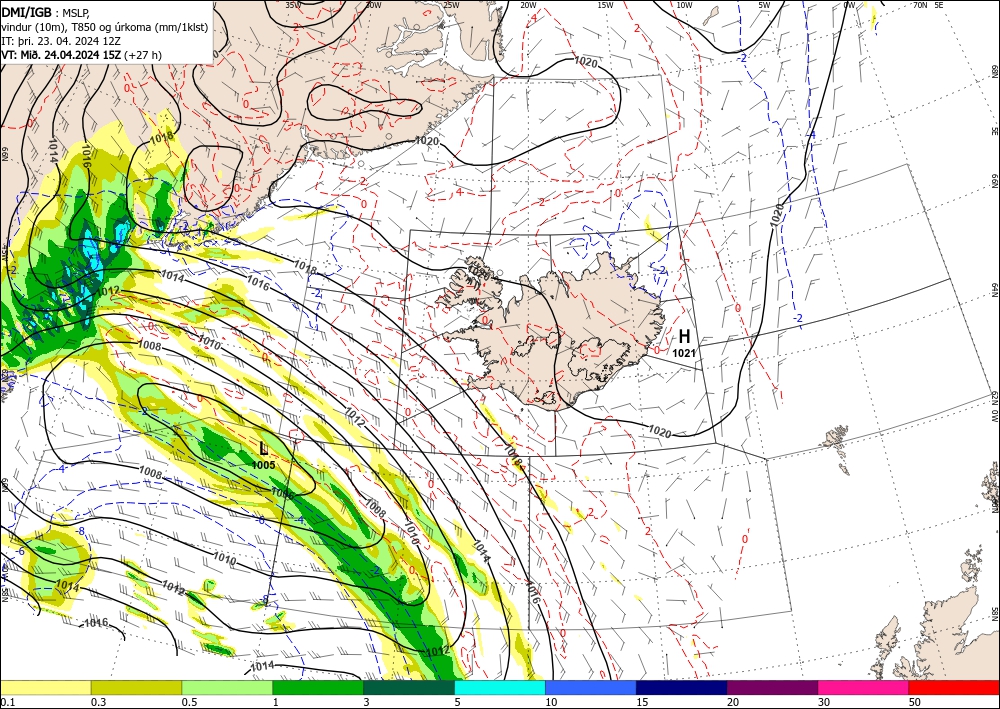Click the olive 0.3–0.5 legend color
1000x709 pixels.
pyautogui.click(x=136, y=687)
